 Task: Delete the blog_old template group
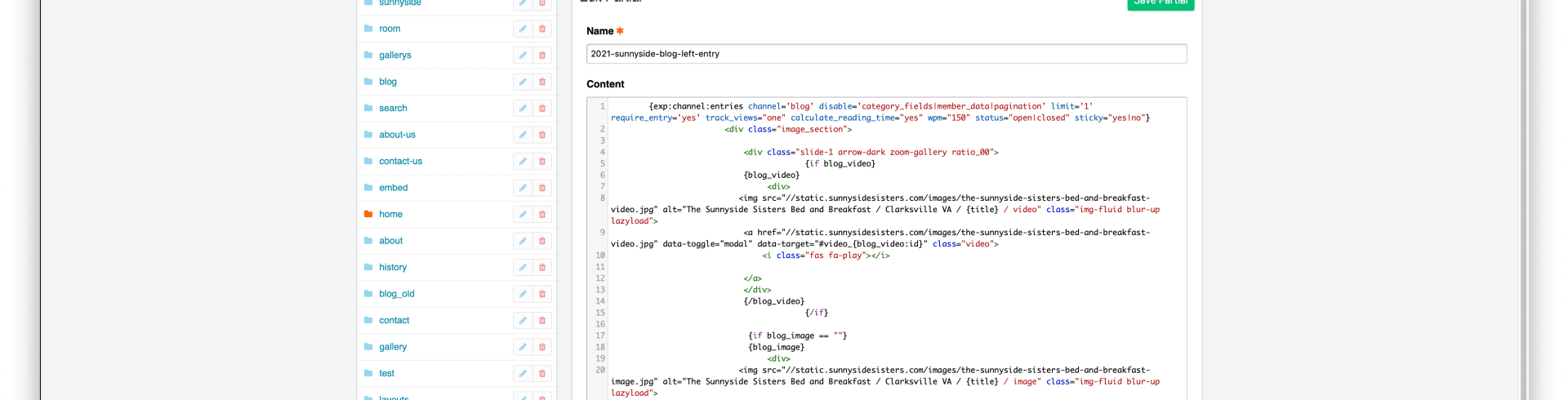(x=542, y=294)
